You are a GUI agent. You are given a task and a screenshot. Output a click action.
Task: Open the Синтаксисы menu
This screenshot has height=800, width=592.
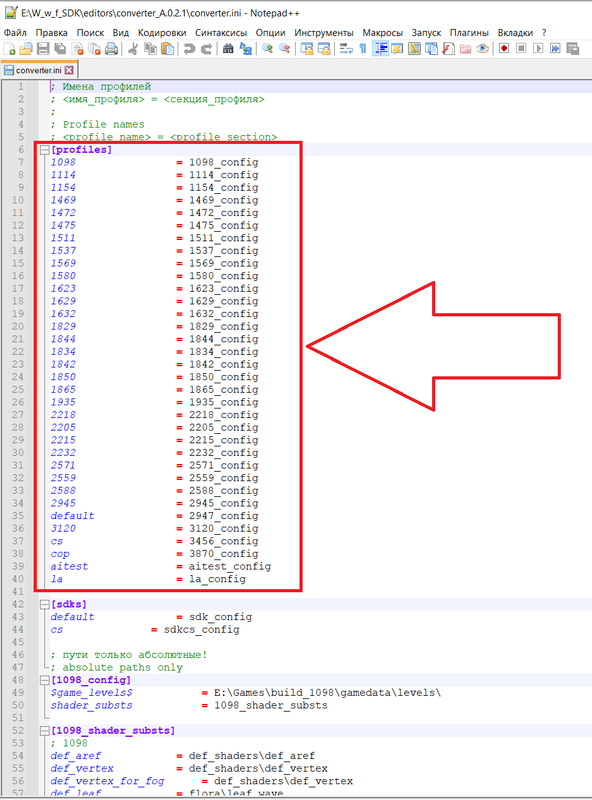221,33
